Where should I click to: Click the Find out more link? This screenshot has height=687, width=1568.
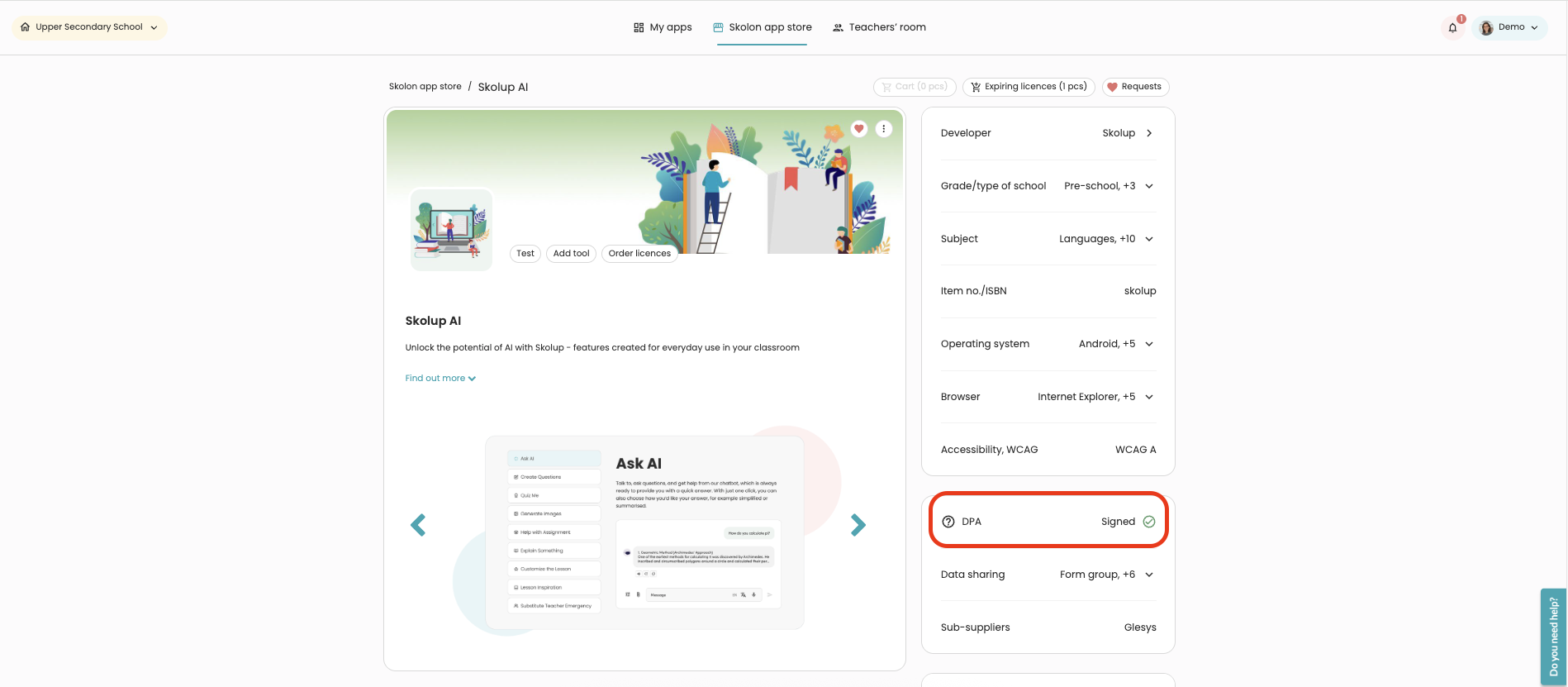coord(440,378)
